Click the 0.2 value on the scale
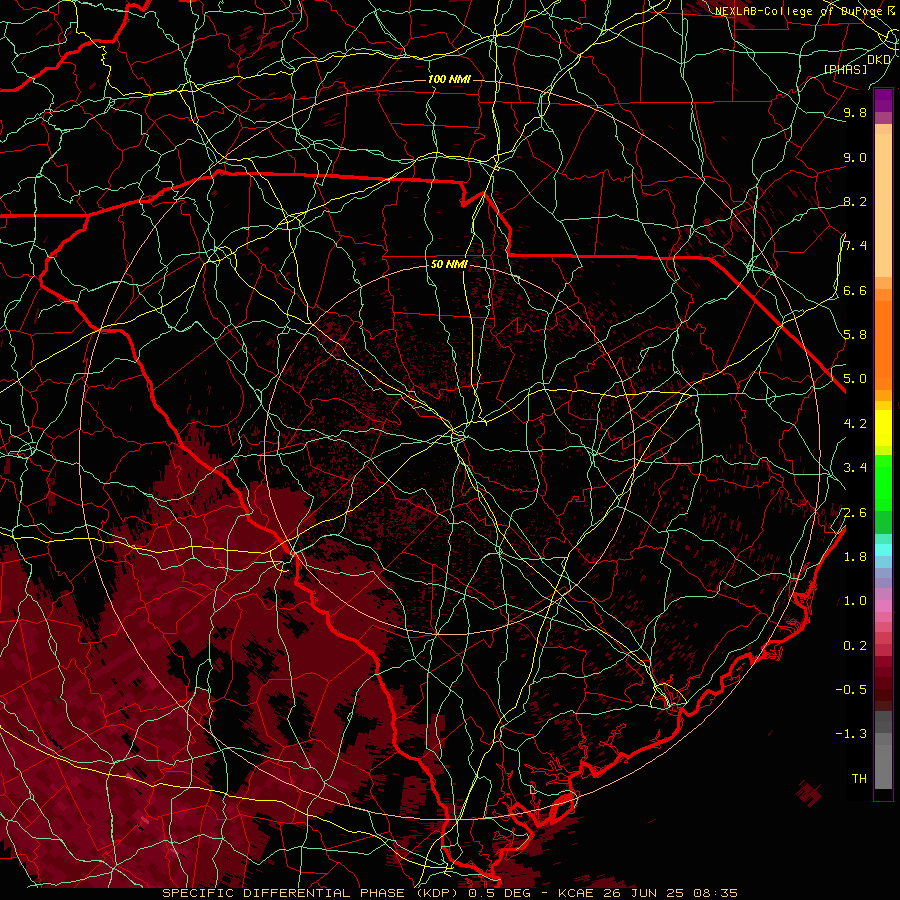Viewport: 900px width, 900px height. click(855, 646)
